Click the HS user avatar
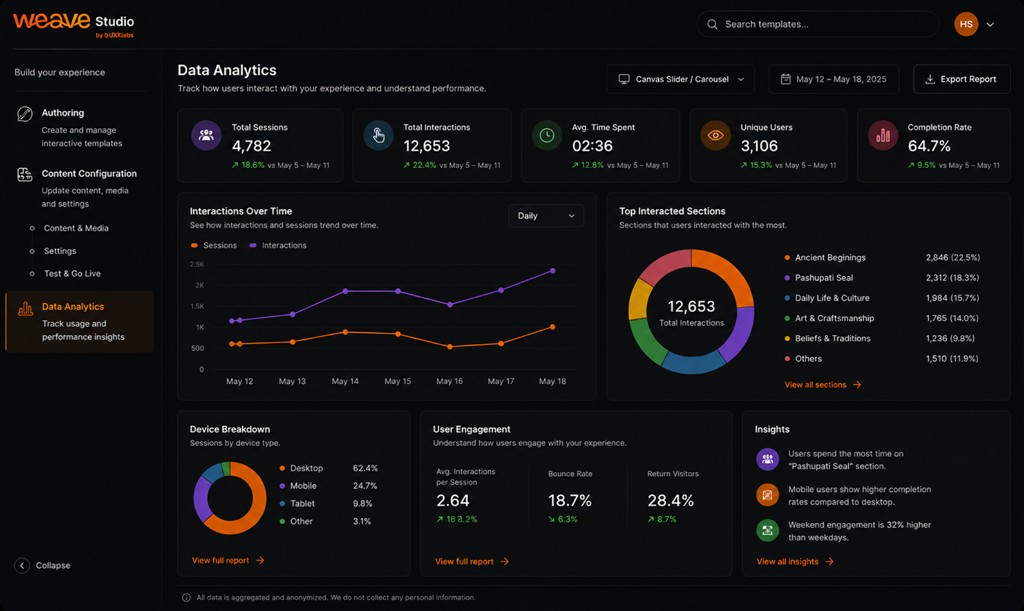 [966, 24]
